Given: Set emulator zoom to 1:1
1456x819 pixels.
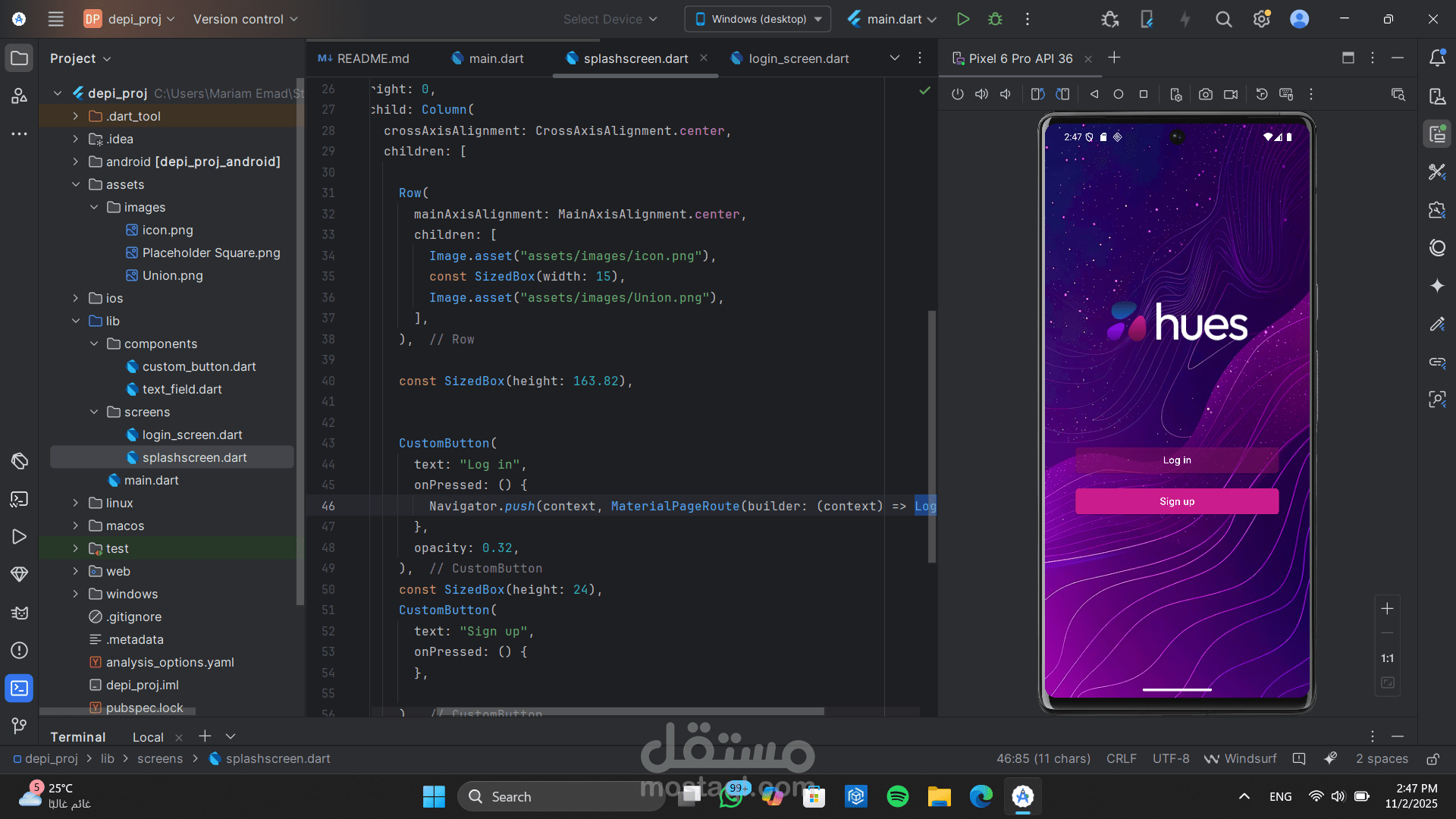Looking at the screenshot, I should click(x=1387, y=658).
